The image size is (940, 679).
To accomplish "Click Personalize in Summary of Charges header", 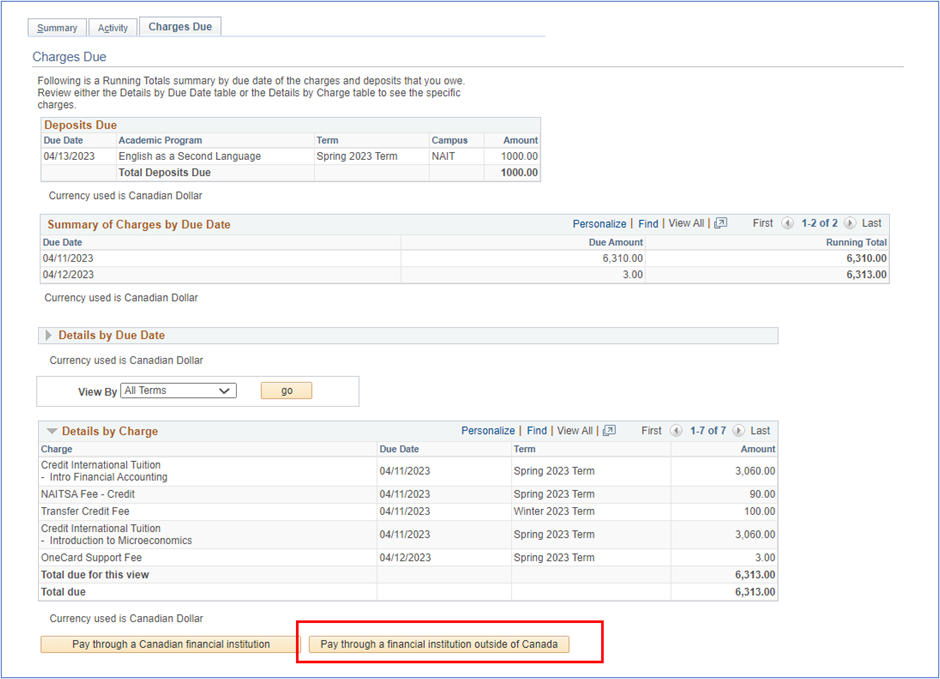I will [599, 224].
